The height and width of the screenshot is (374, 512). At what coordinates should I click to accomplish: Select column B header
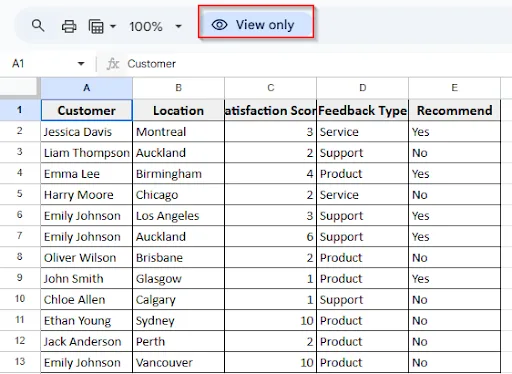point(179,88)
